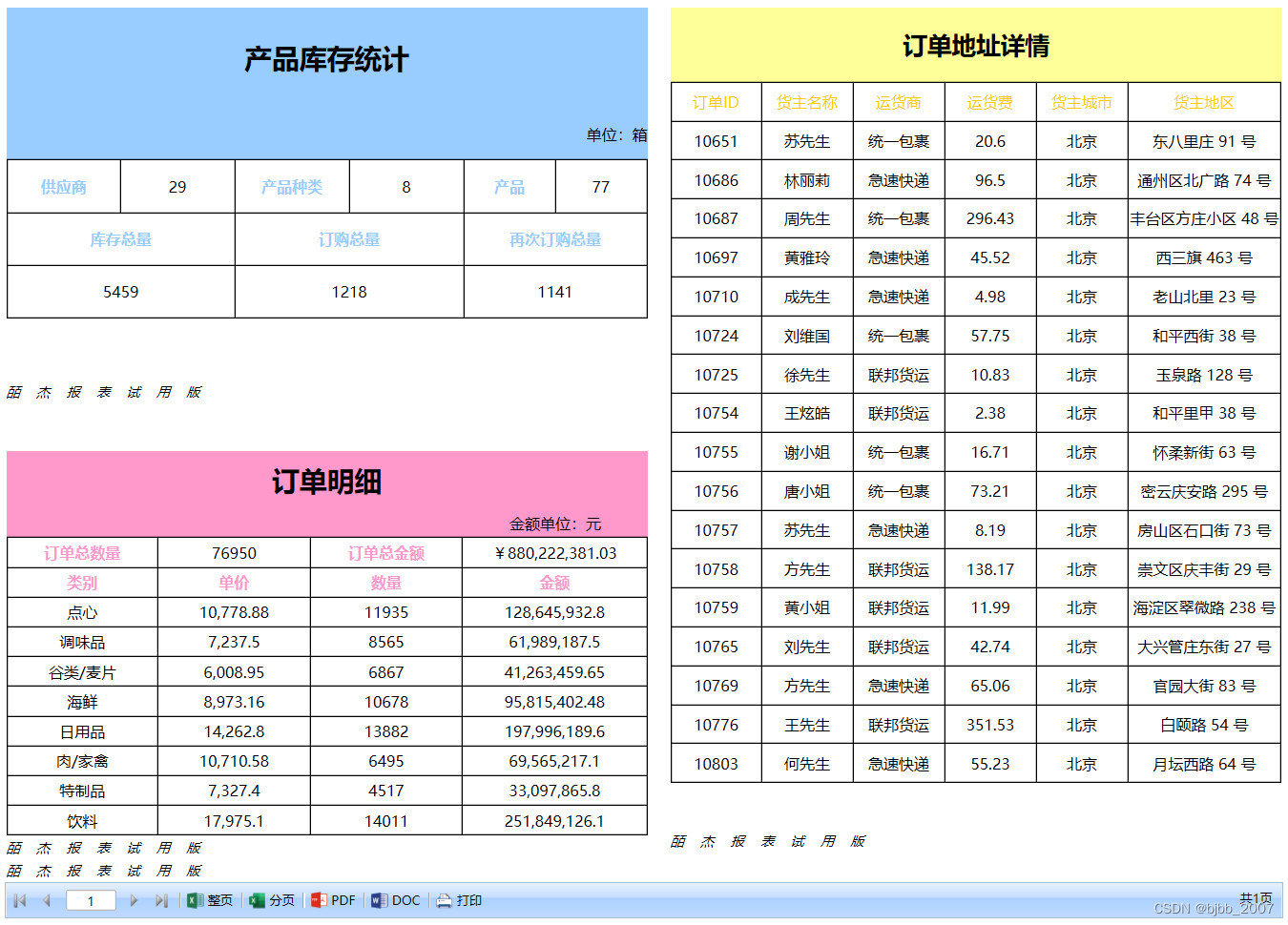Screen dimensions: 1288x925
Task: Click the 运货商 column header
Action: pos(899,102)
